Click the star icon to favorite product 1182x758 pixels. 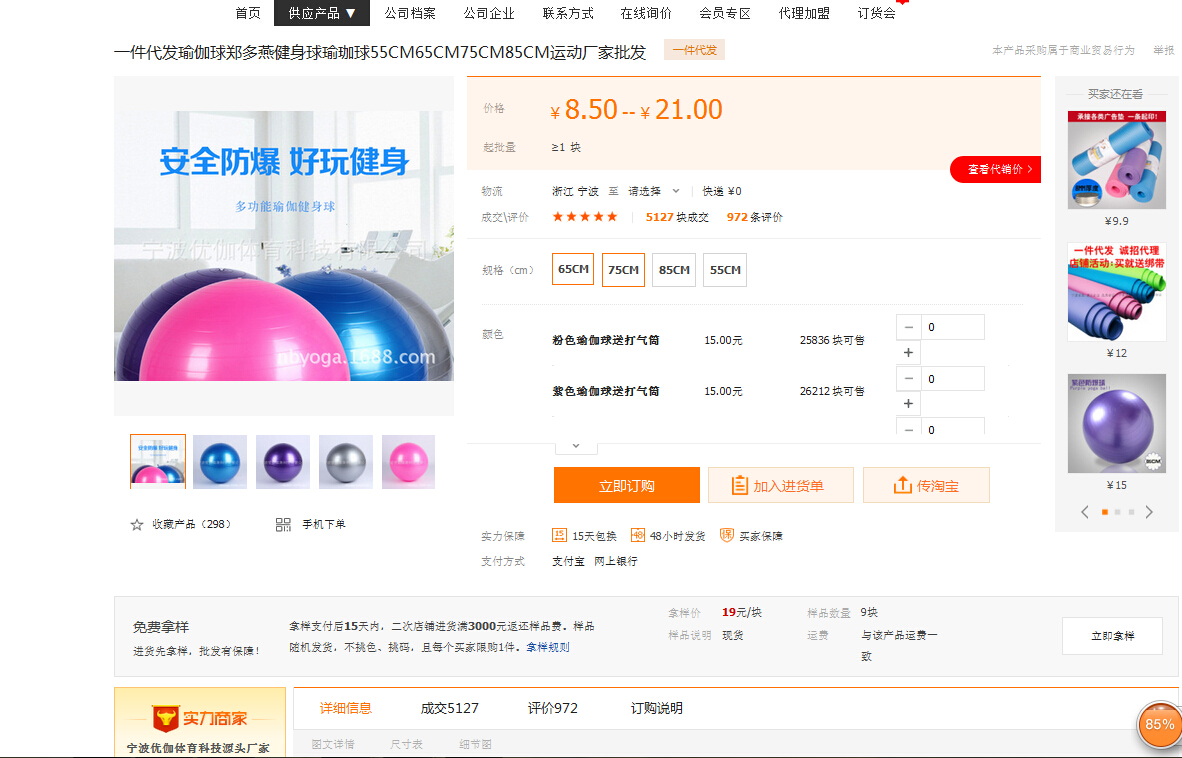137,524
